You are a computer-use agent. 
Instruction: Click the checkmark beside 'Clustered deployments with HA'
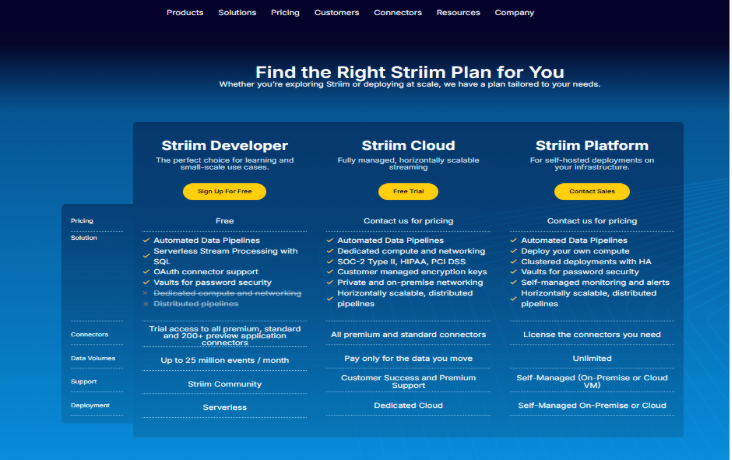coord(514,262)
